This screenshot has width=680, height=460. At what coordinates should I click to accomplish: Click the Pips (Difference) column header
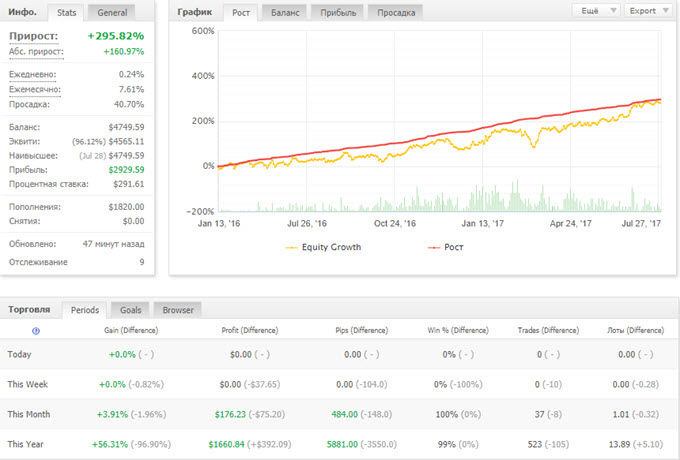[362, 330]
